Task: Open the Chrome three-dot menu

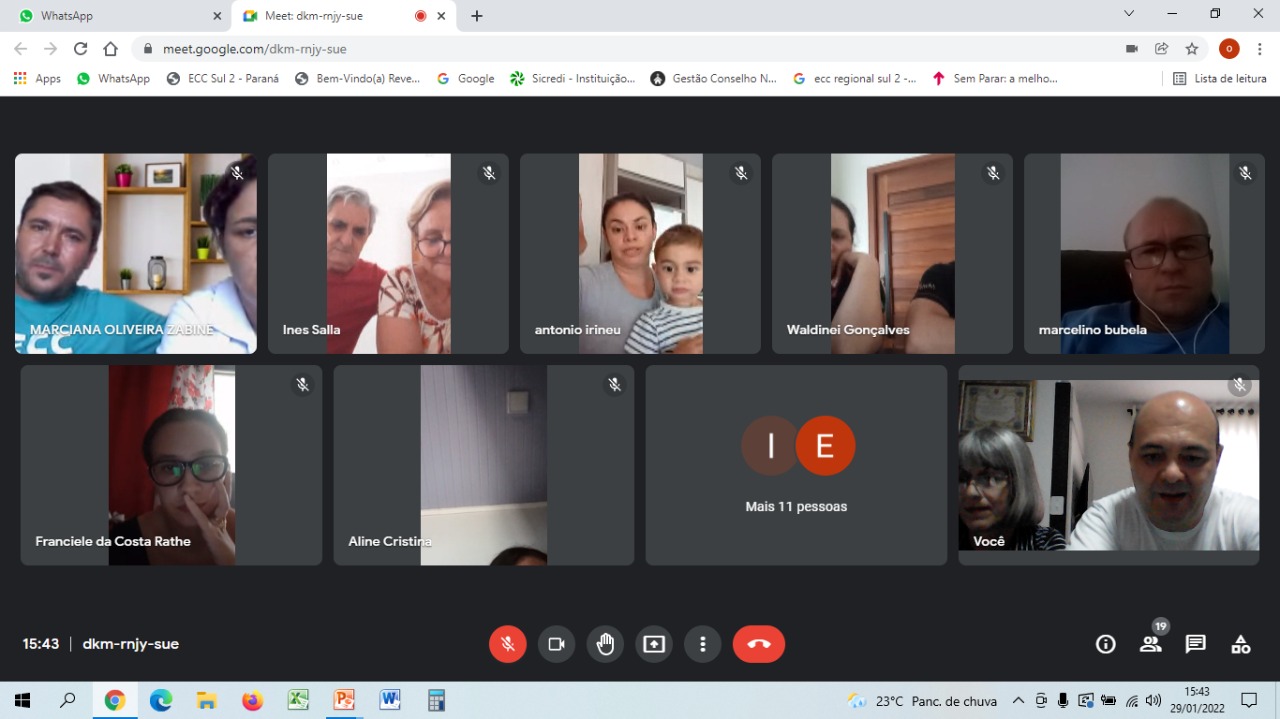Action: point(1259,48)
